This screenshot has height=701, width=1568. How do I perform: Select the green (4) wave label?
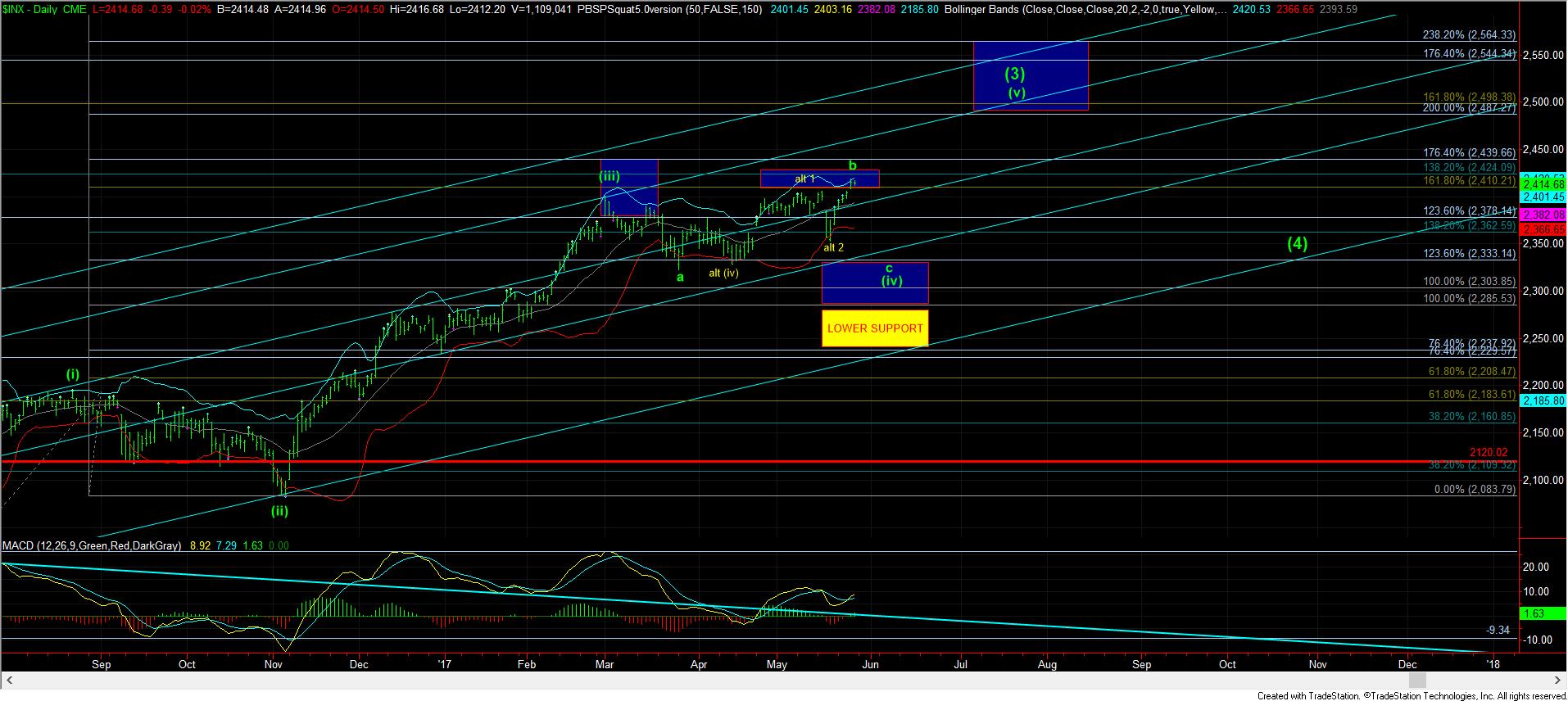coord(1297,243)
